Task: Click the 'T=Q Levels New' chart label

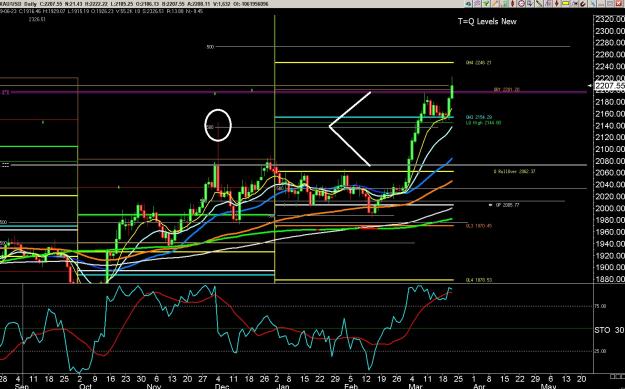Action: 487,22
